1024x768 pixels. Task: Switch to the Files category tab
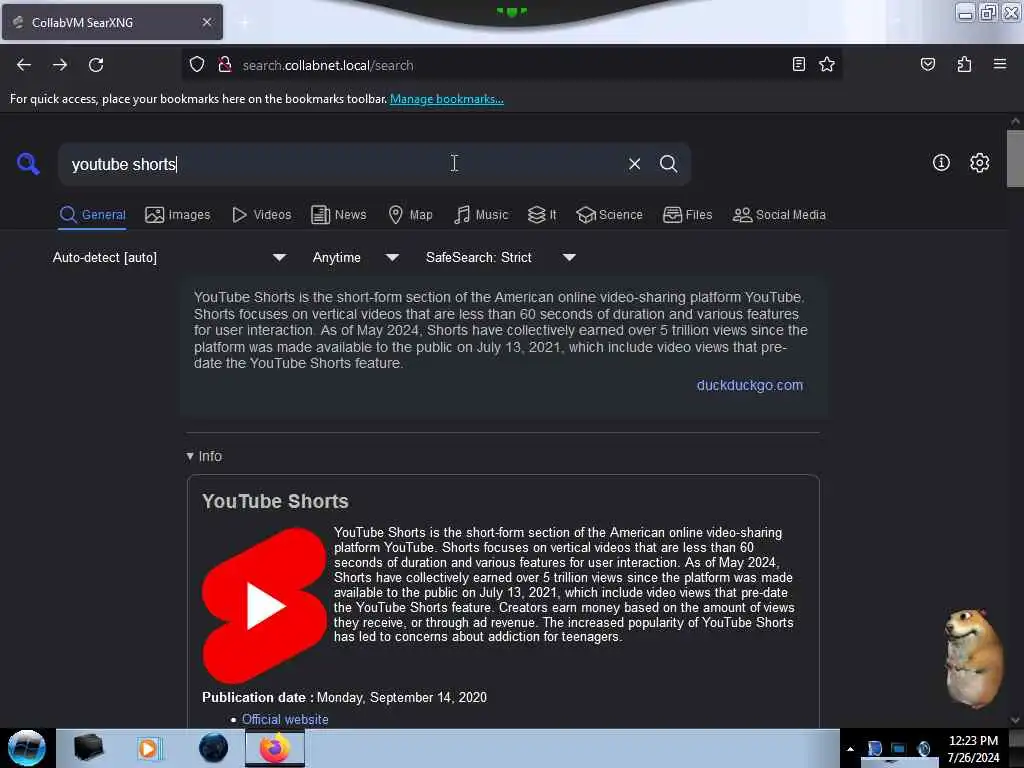tap(687, 215)
